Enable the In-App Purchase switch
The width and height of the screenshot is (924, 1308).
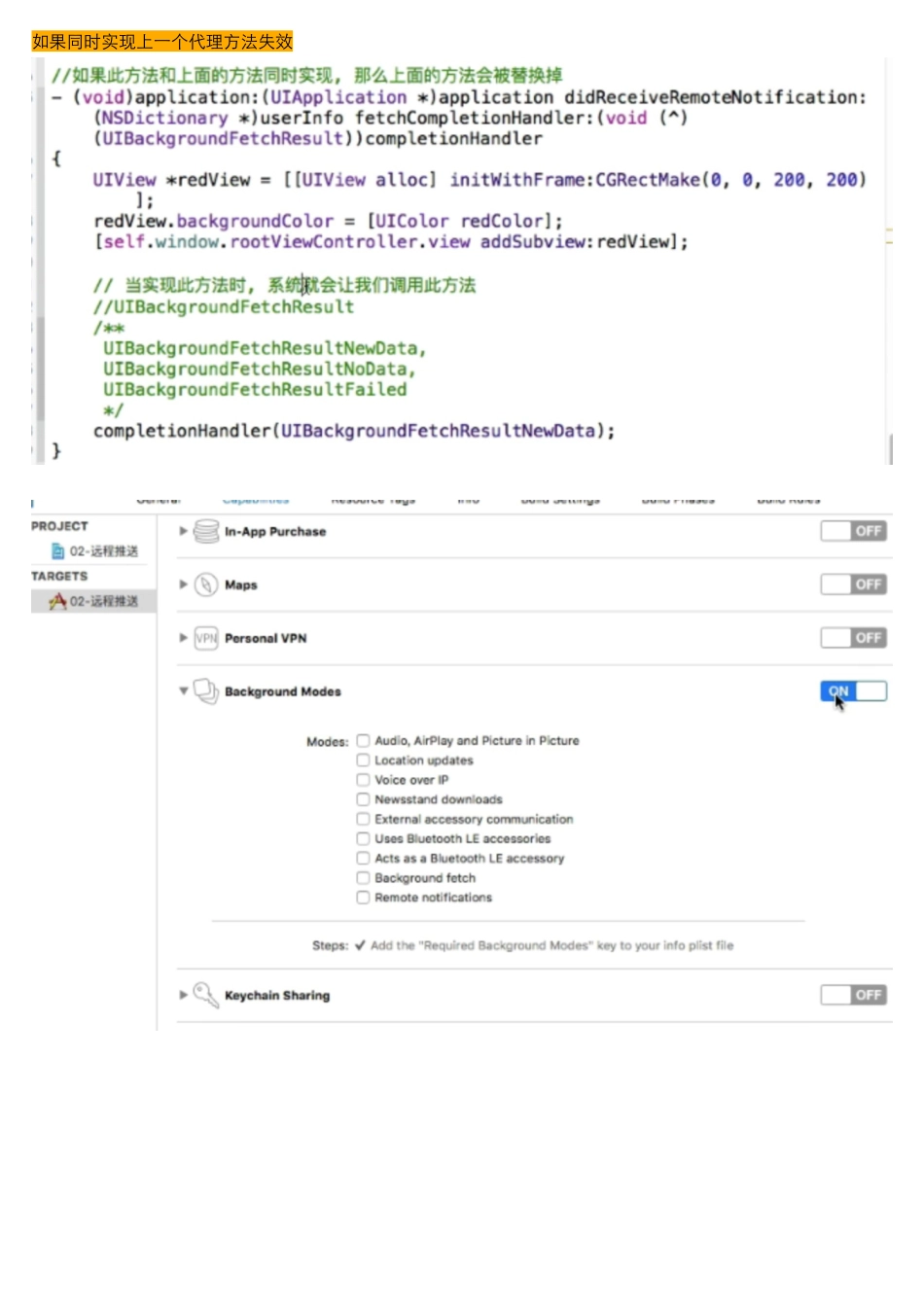853,531
